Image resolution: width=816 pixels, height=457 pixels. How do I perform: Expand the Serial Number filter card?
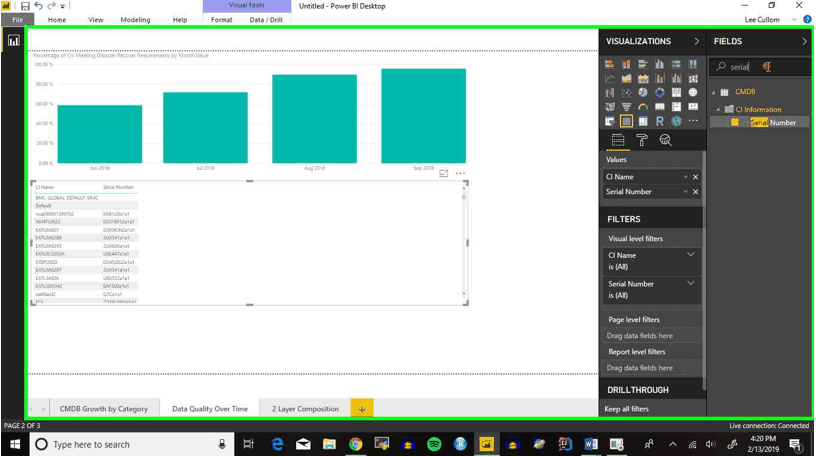(691, 284)
